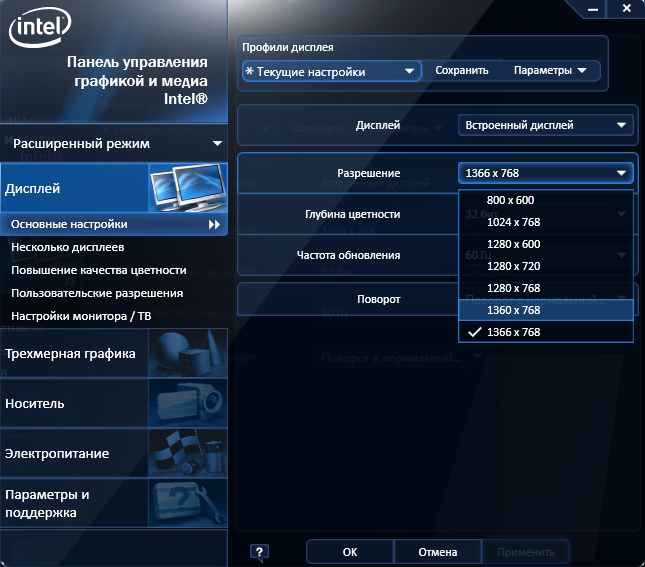
Task: Open the Текущие настройки profile dropdown
Action: click(332, 72)
